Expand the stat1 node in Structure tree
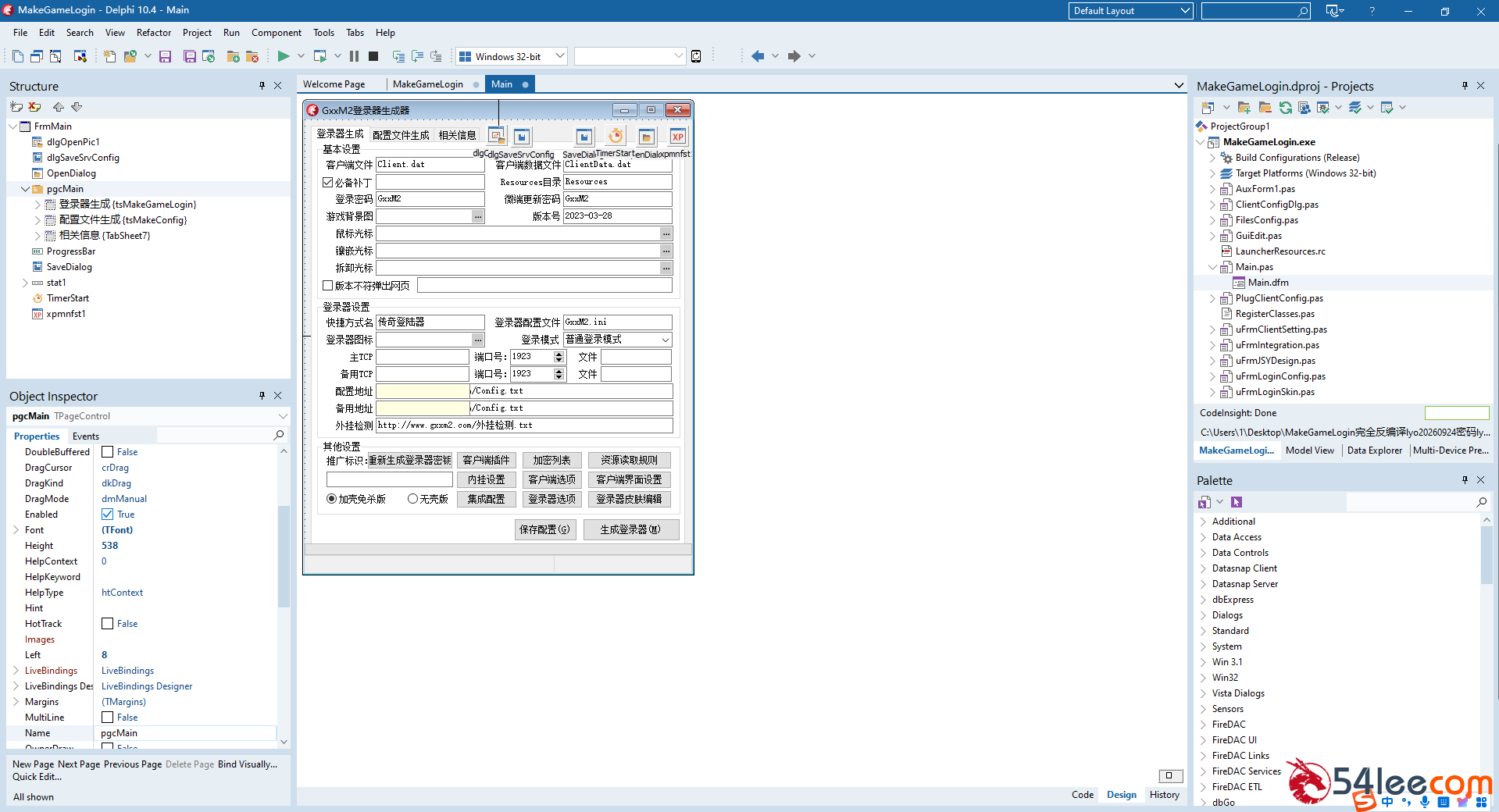Viewport: 1499px width, 812px height. [25, 283]
